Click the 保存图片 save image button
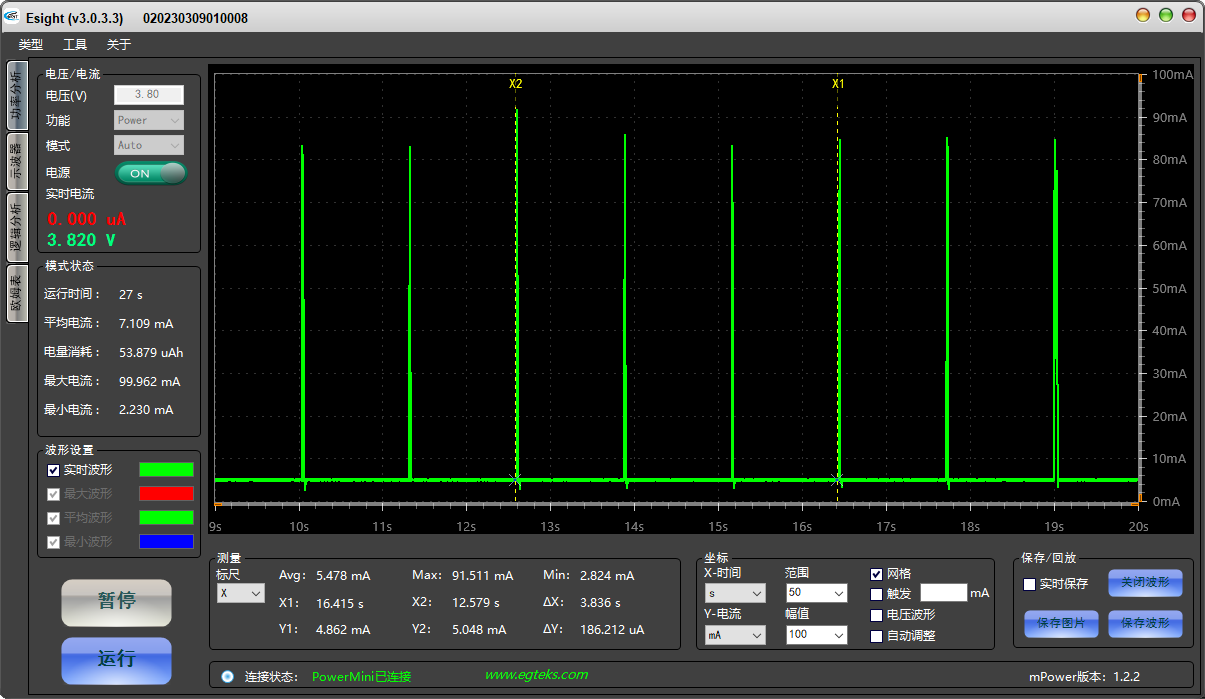 click(1061, 624)
